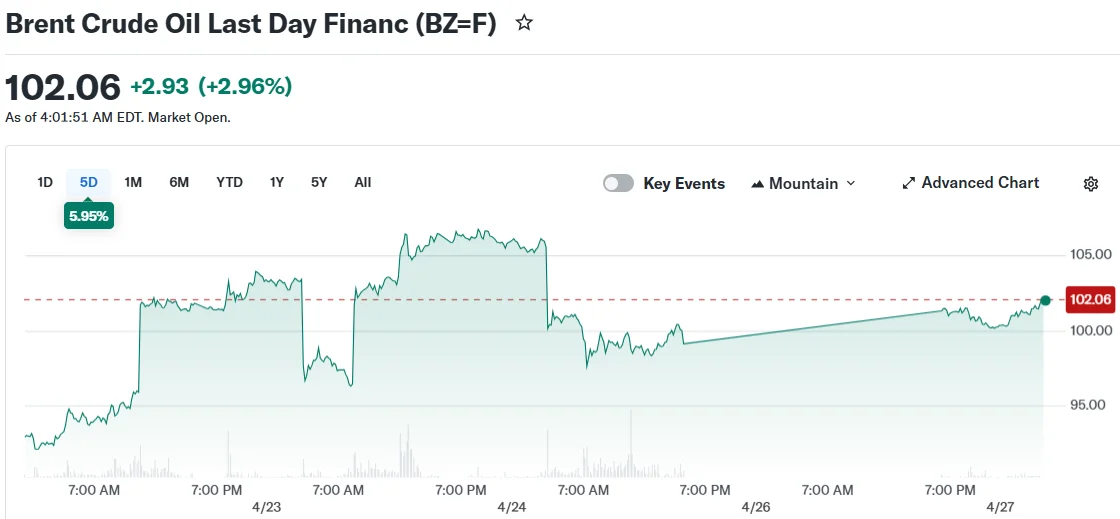View the 5Y chart range
1120x519 pixels.
coord(319,182)
